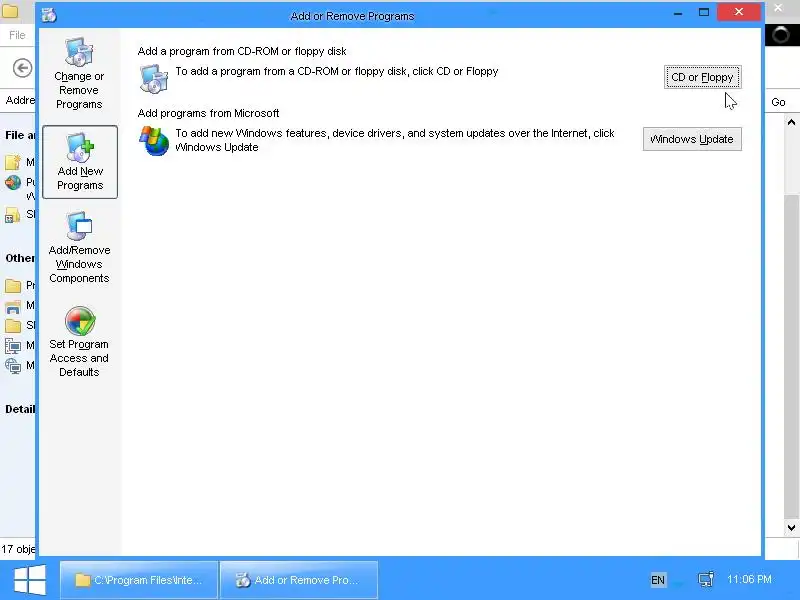
Task: Select Add New Programs sidebar item
Action: pyautogui.click(x=80, y=162)
